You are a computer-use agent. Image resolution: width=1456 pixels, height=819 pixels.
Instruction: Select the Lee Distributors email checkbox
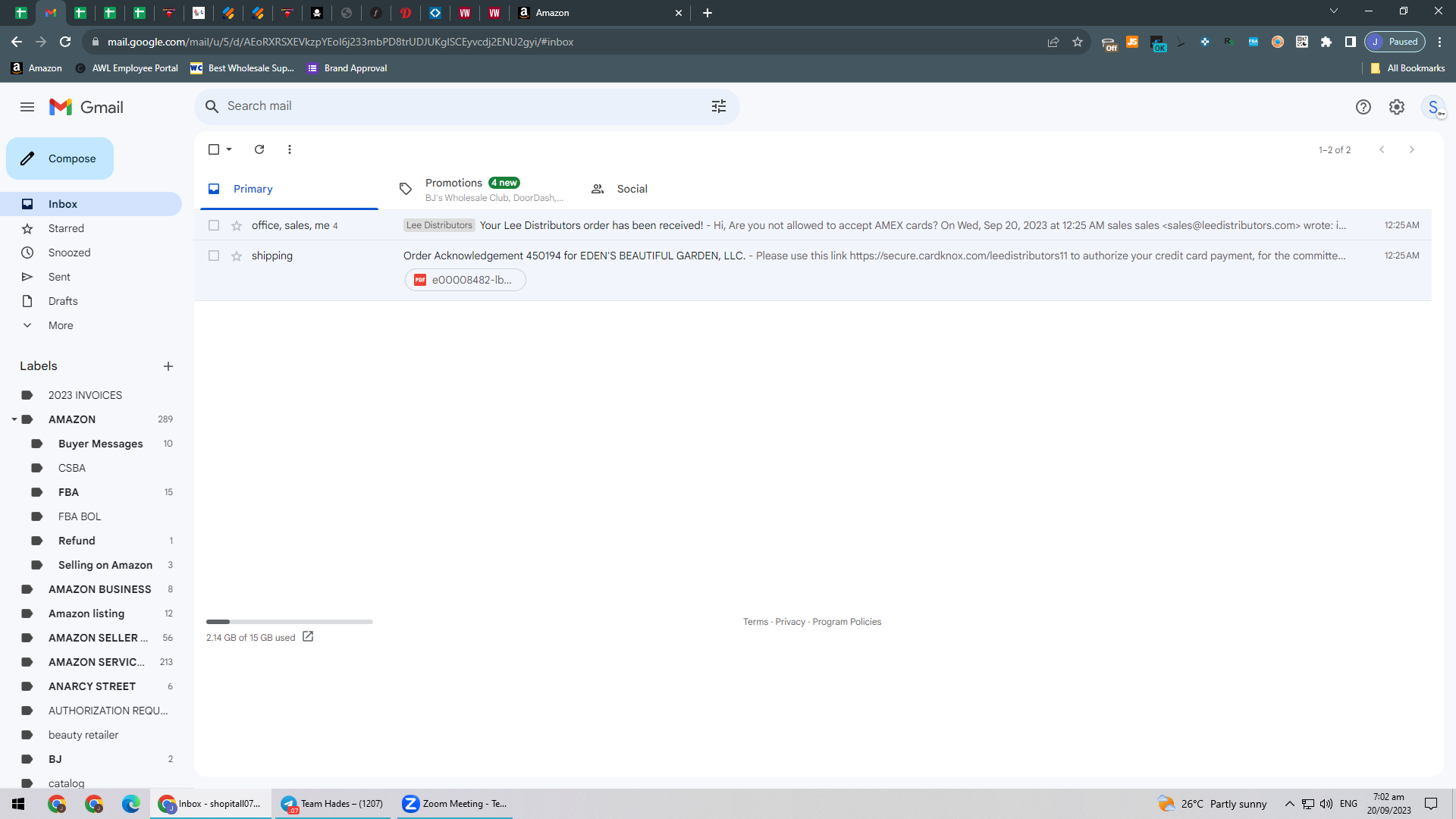(214, 225)
